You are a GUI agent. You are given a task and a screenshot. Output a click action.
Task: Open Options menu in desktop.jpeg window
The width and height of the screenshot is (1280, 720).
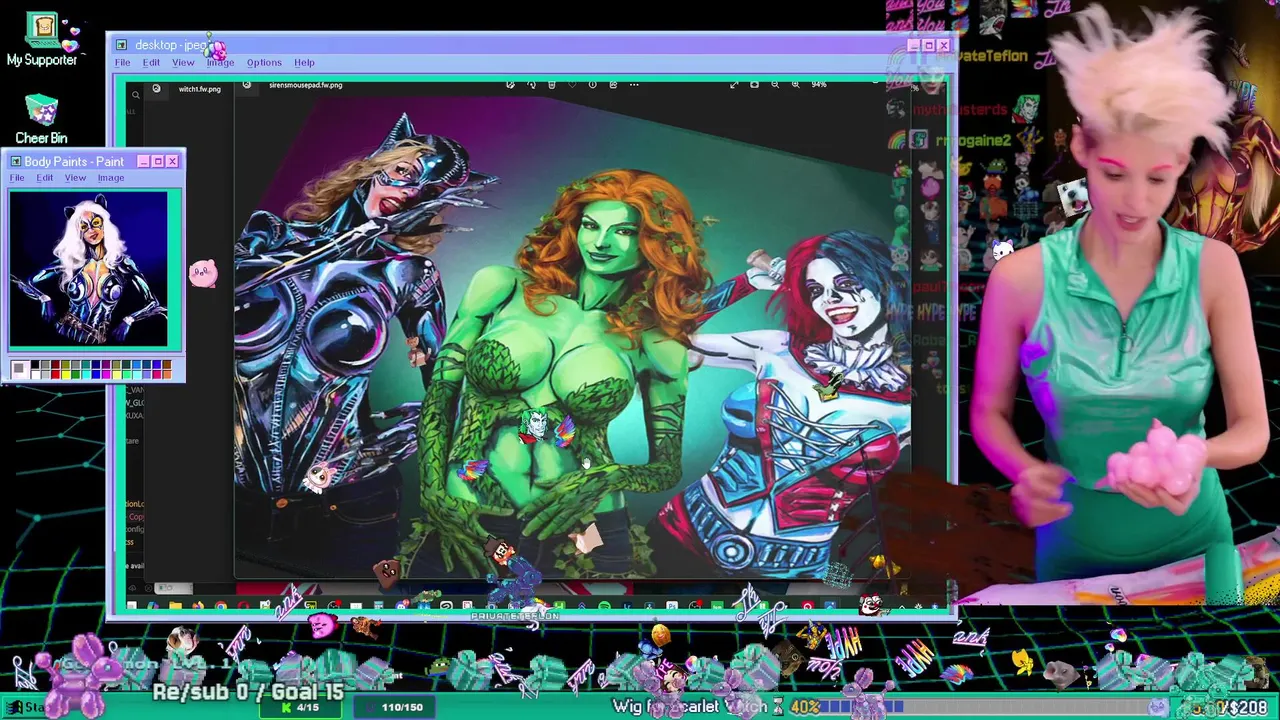[264, 63]
